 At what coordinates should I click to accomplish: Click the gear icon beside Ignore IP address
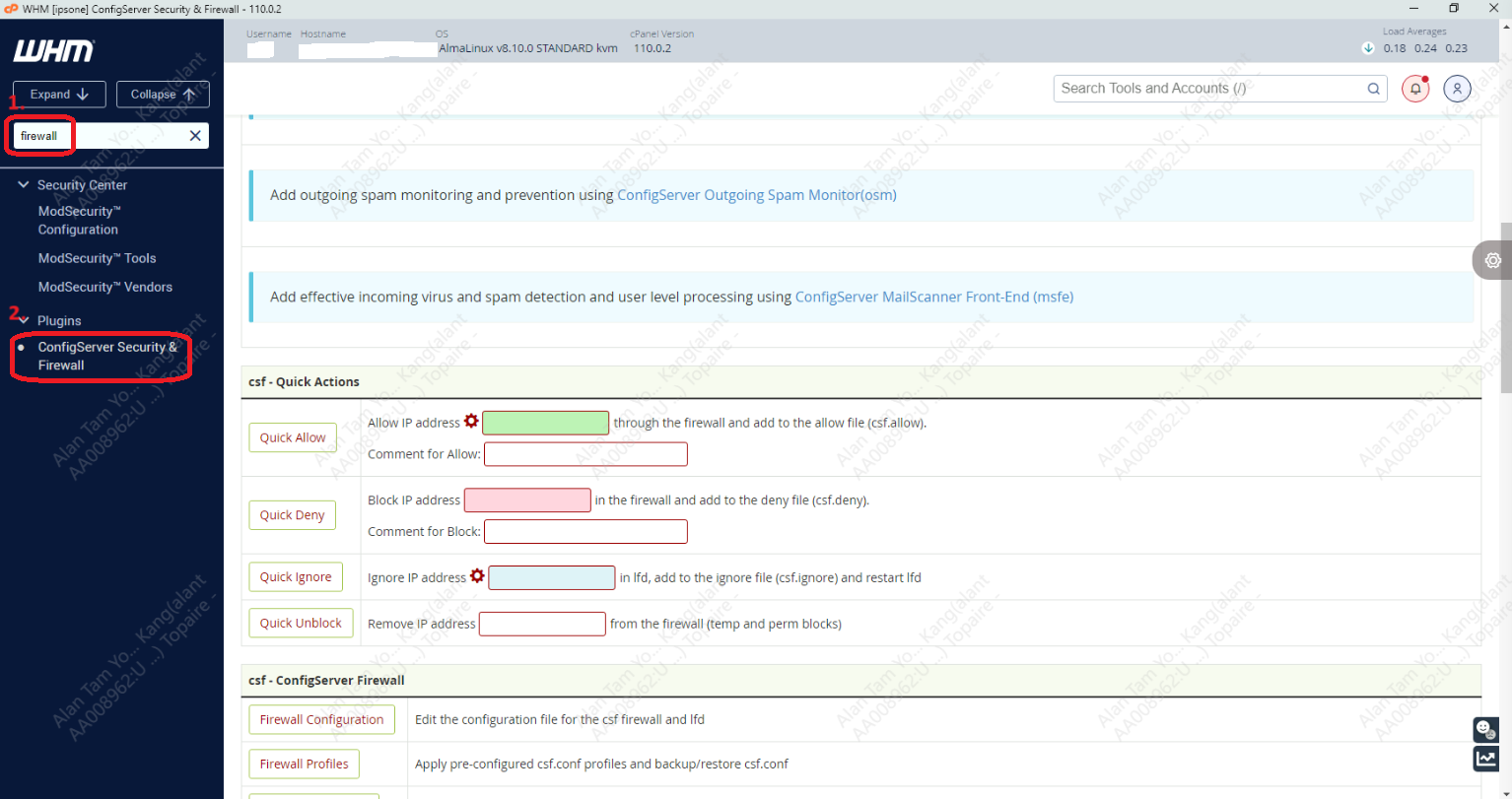477,576
